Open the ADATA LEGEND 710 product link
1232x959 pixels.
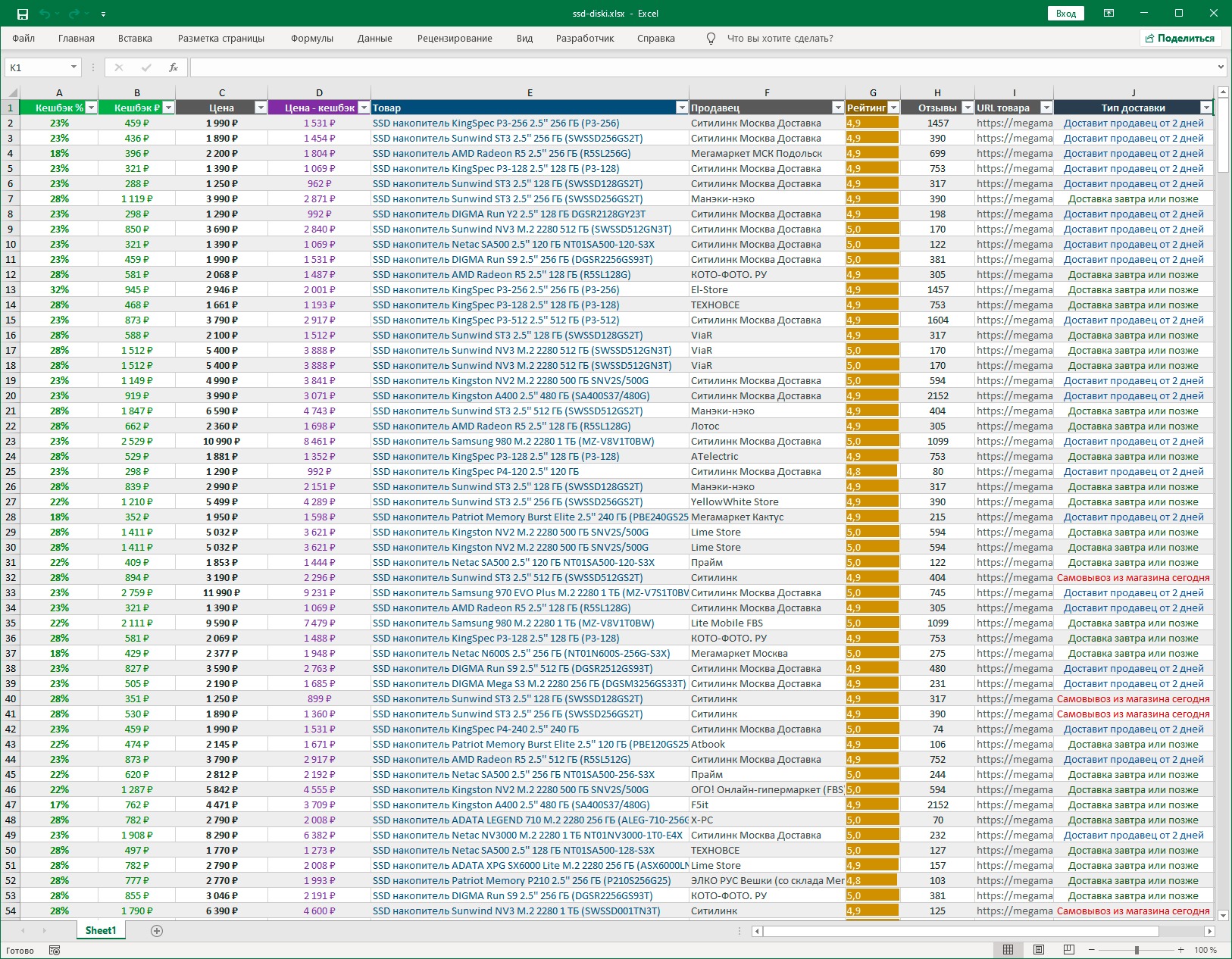click(x=530, y=820)
